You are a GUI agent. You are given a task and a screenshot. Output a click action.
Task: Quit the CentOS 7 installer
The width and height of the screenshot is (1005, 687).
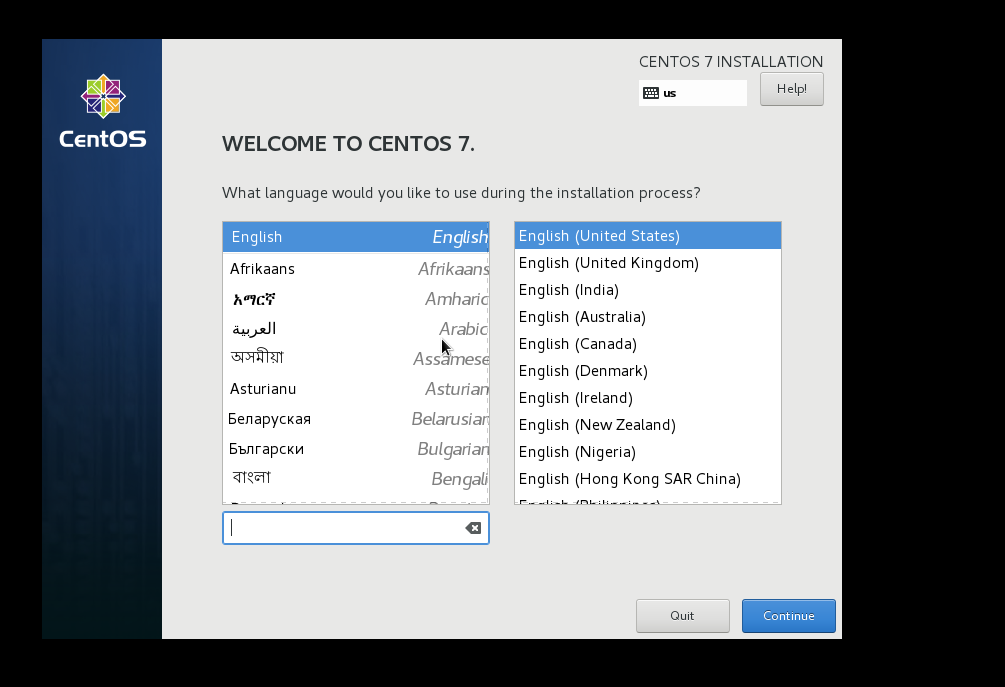(x=682, y=615)
